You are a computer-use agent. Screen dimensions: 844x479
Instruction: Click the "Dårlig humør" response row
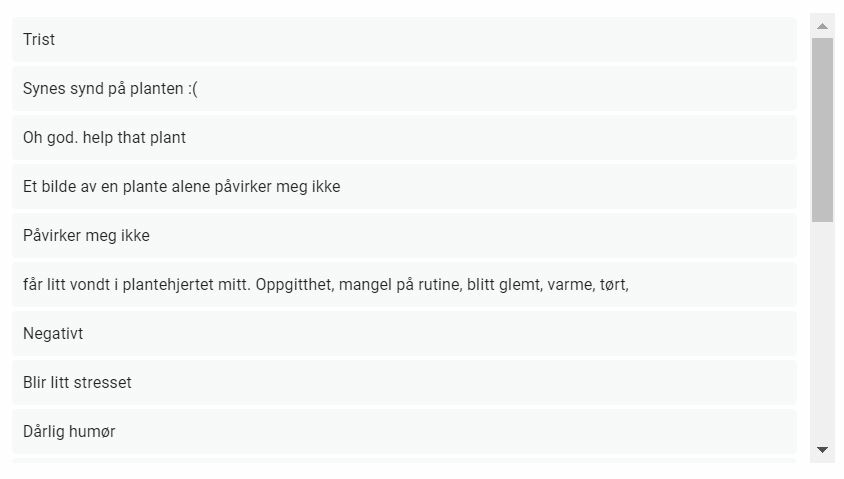click(x=404, y=432)
